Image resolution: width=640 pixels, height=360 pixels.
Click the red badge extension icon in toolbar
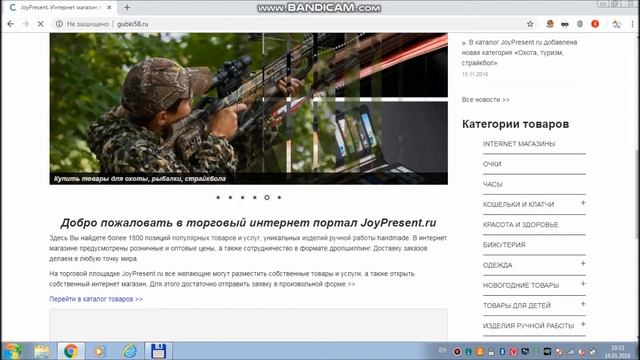(x=595, y=24)
